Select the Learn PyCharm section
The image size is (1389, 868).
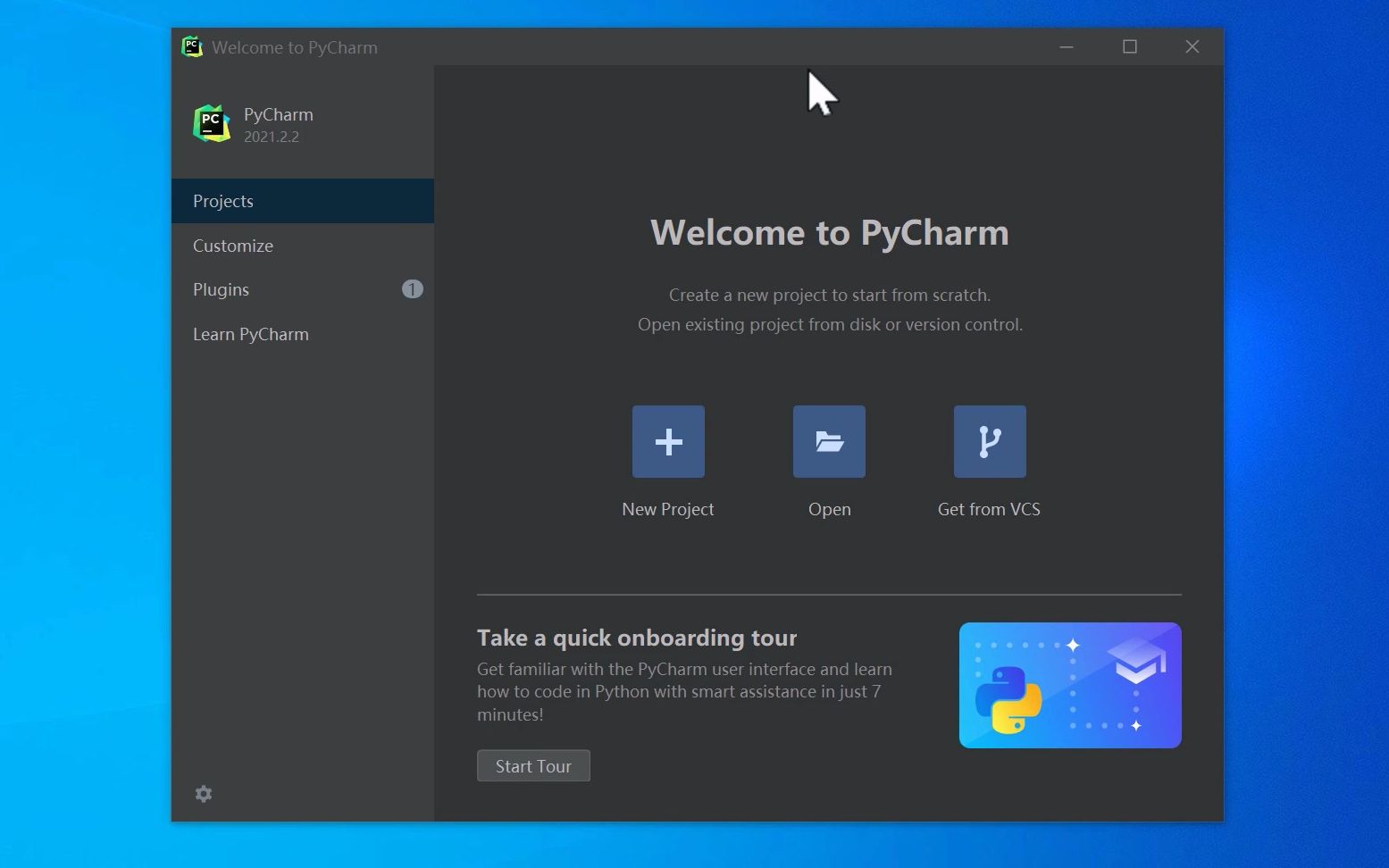coord(251,334)
